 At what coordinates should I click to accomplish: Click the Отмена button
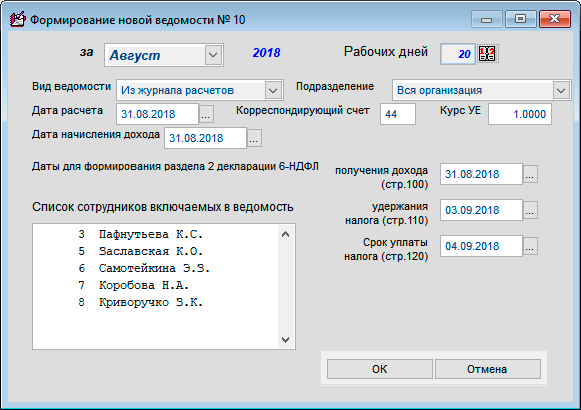487,369
